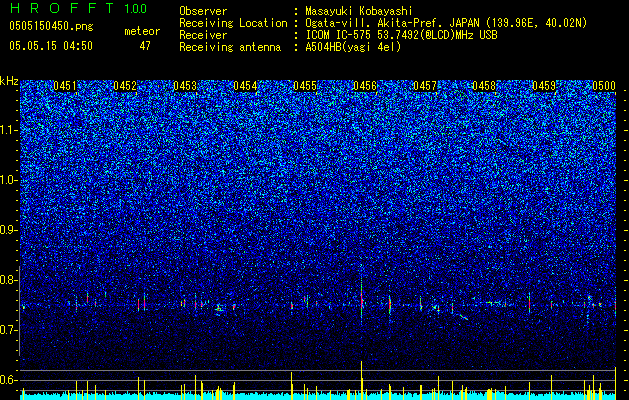Select the observer name Masayuki Kobayashi
The width and height of the screenshot is (629, 400).
pyautogui.click(x=359, y=11)
